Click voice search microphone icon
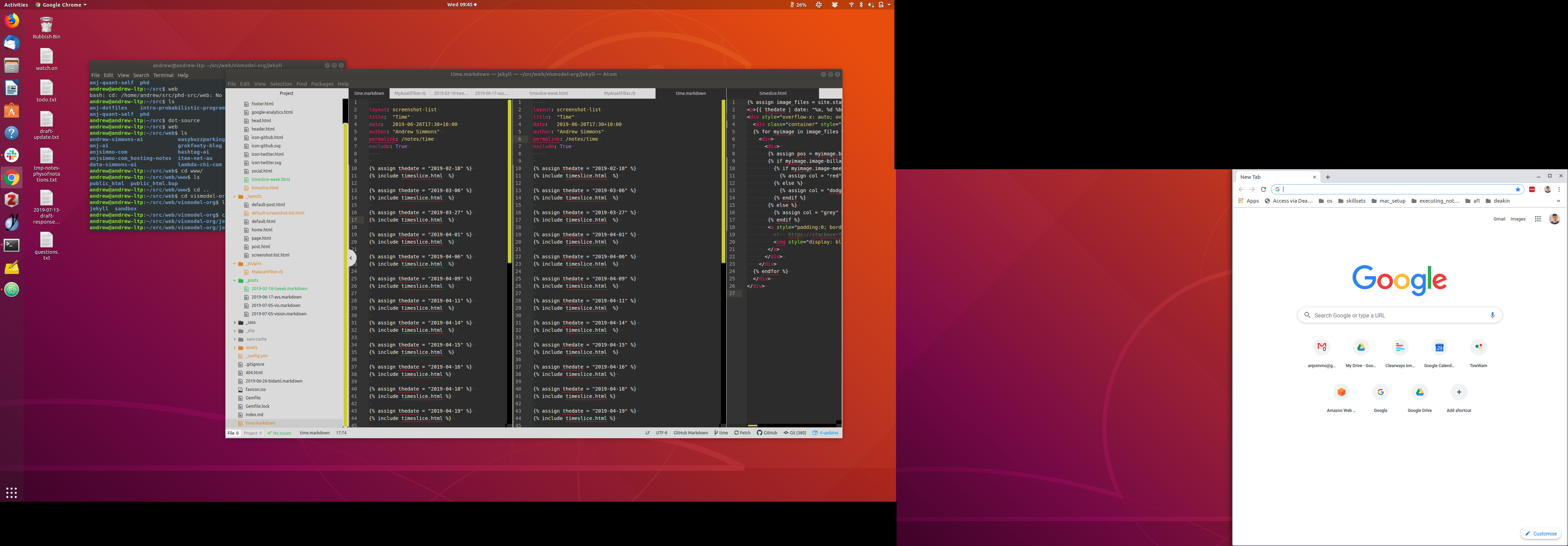This screenshot has width=1568, height=546. [x=1492, y=315]
